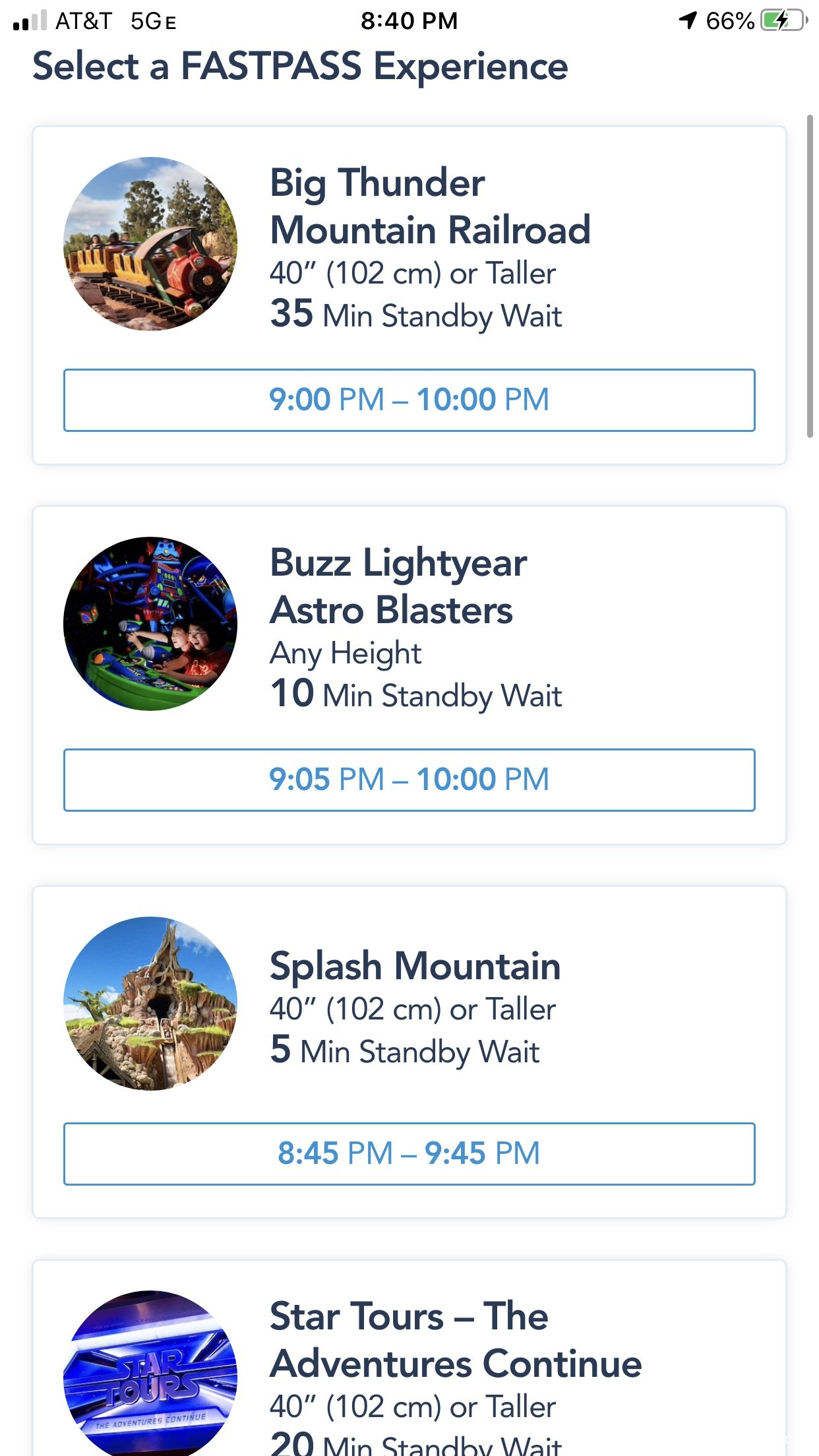Viewport: 819px width, 1456px height.
Task: Tap the Splash Mountain ride photo
Action: pos(150,1004)
